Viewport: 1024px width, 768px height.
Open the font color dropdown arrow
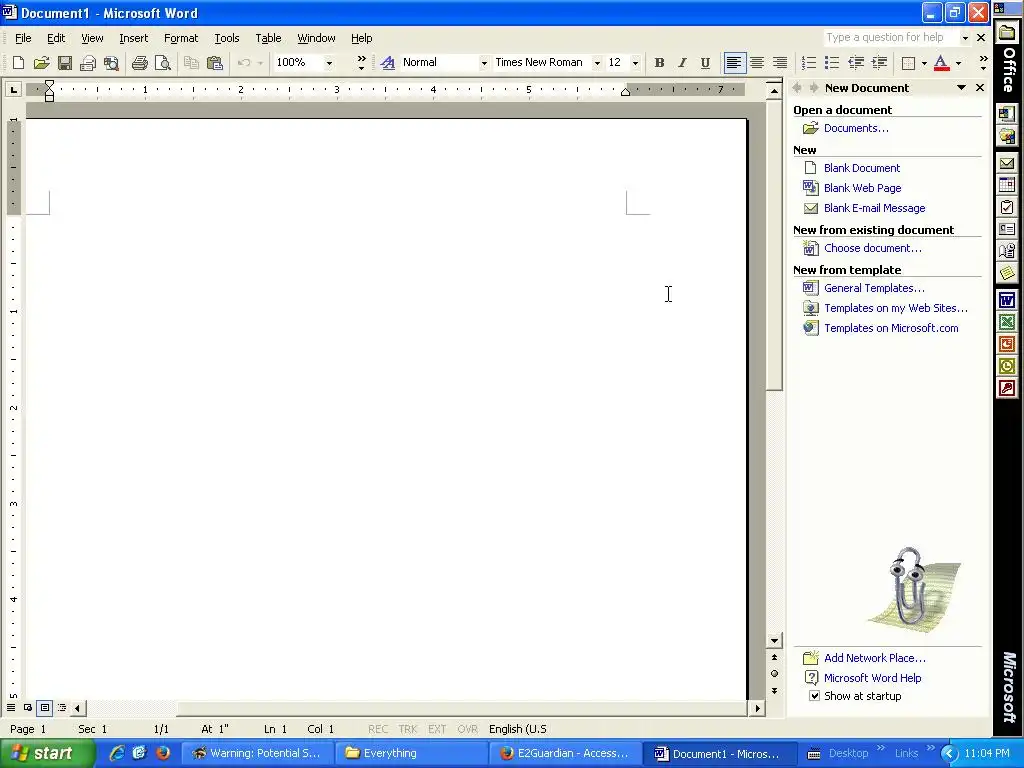[x=958, y=63]
